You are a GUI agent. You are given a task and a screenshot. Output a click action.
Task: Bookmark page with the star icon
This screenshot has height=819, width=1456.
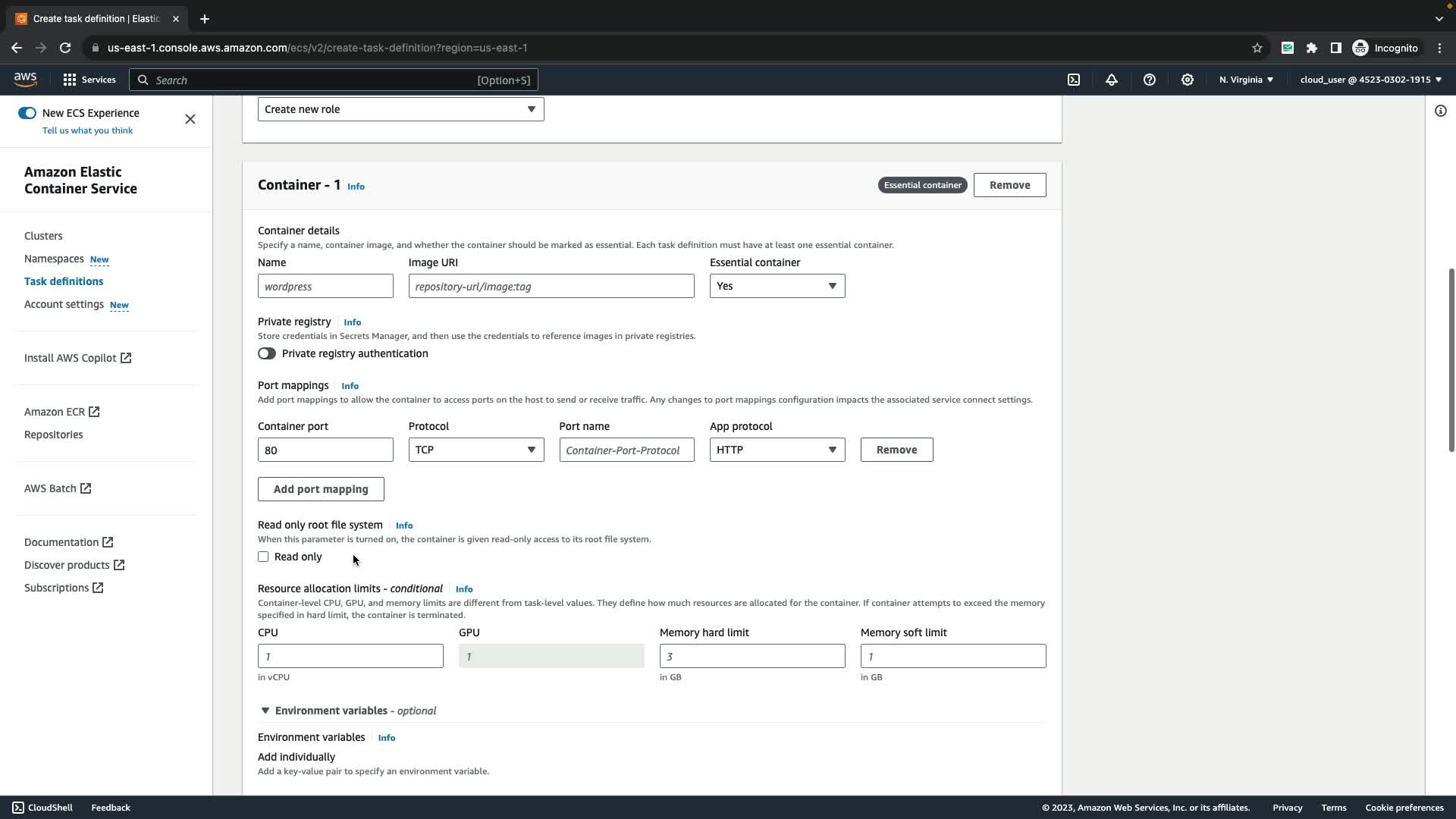pos(1257,48)
